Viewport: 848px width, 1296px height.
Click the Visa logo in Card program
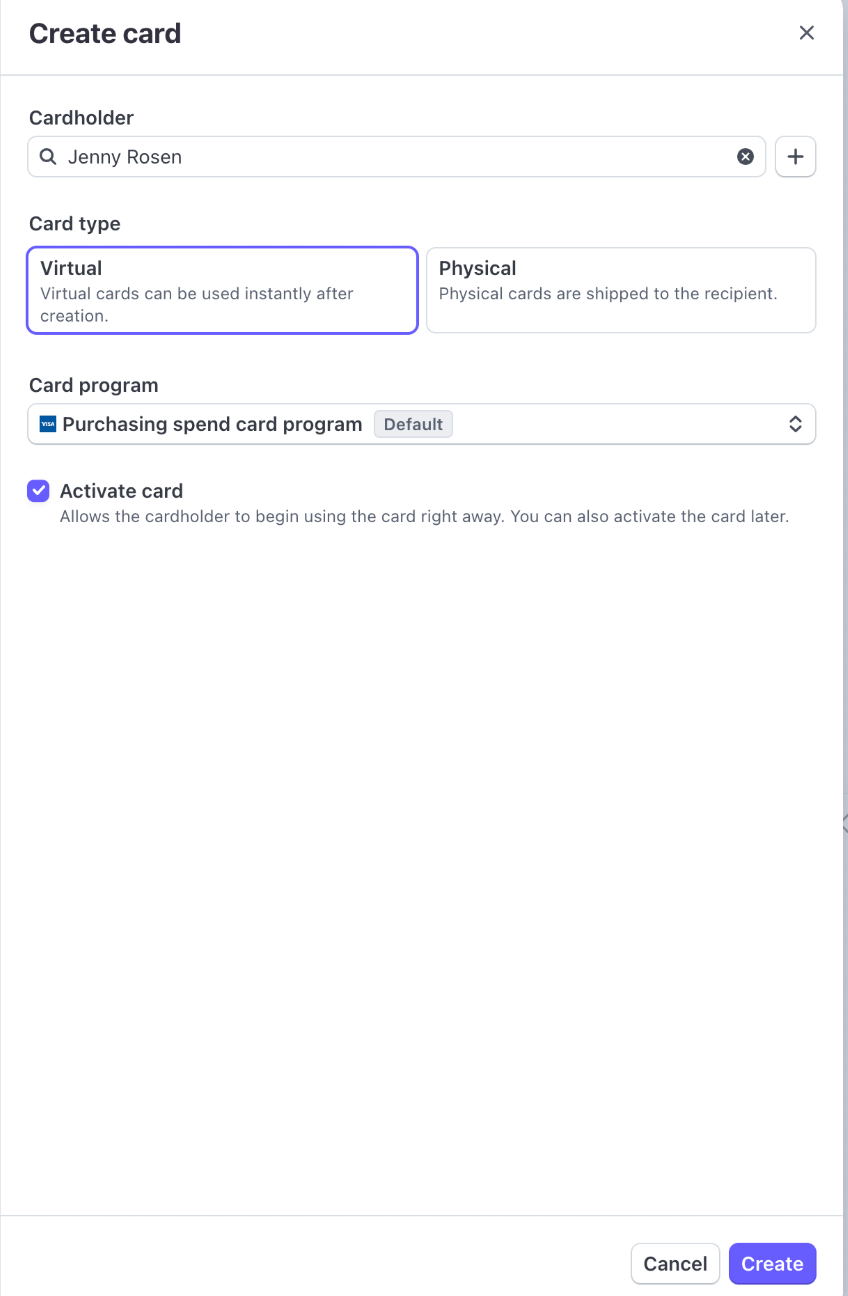coord(48,424)
